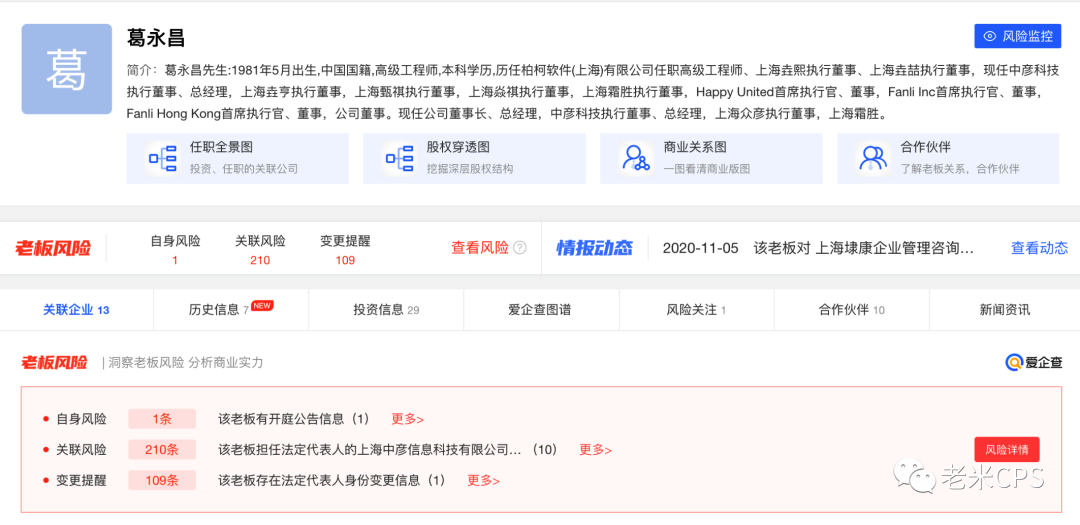Click the 关联风险 count 210 in risk bar

[260, 260]
